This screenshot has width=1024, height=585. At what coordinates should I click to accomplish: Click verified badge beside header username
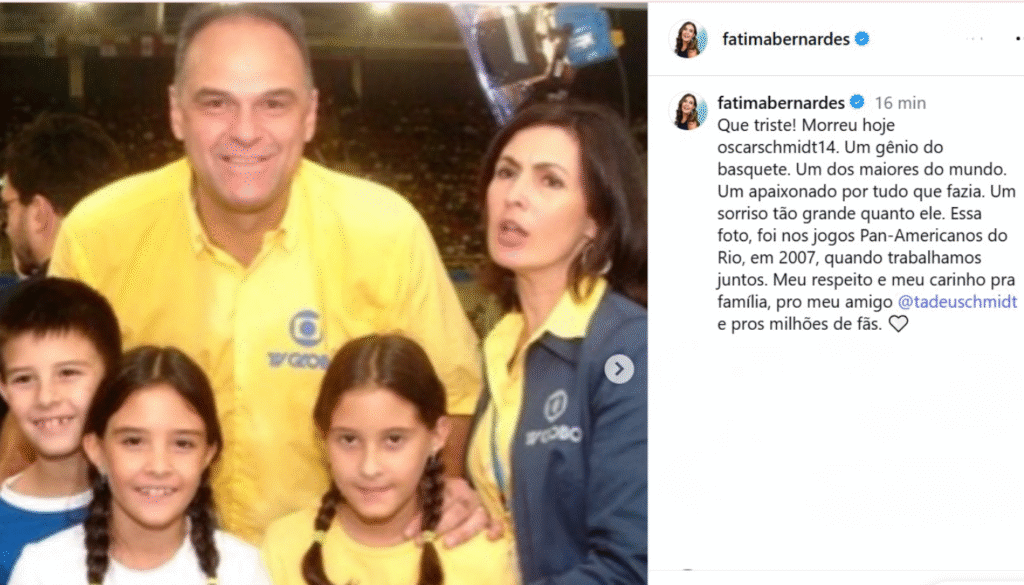tap(862, 39)
